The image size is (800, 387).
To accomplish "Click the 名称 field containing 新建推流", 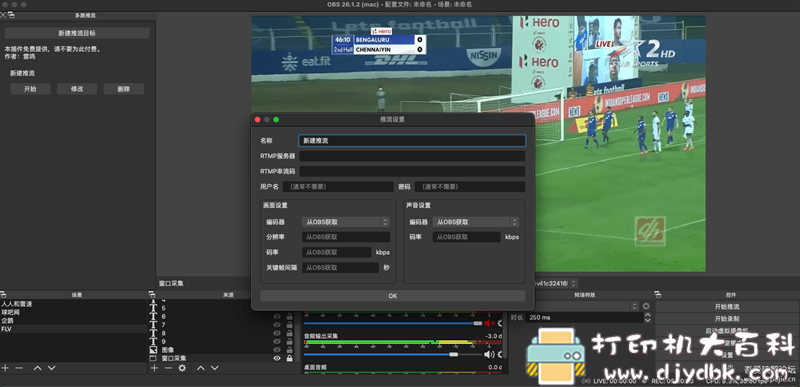I will (412, 141).
